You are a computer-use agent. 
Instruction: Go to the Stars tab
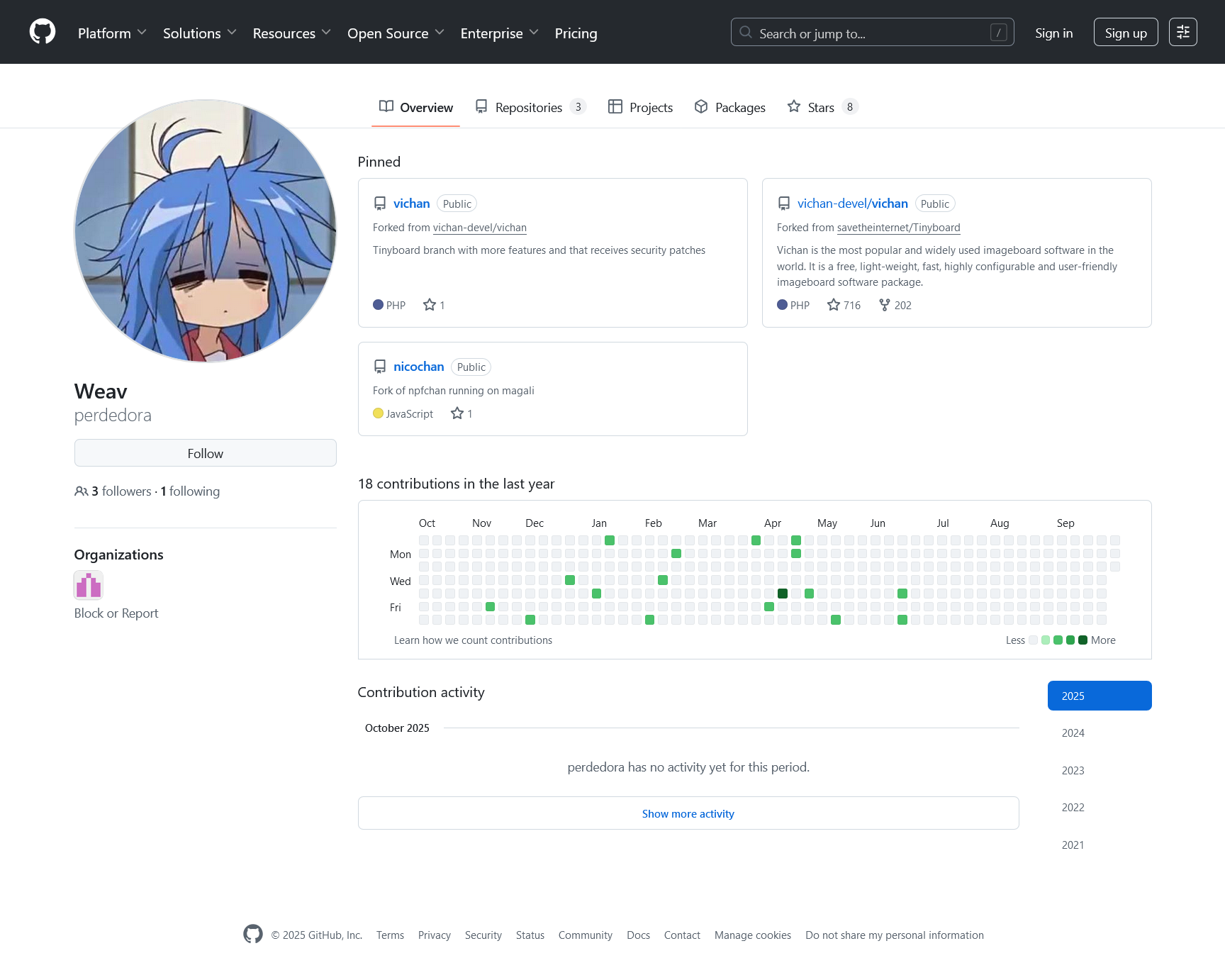tap(822, 107)
